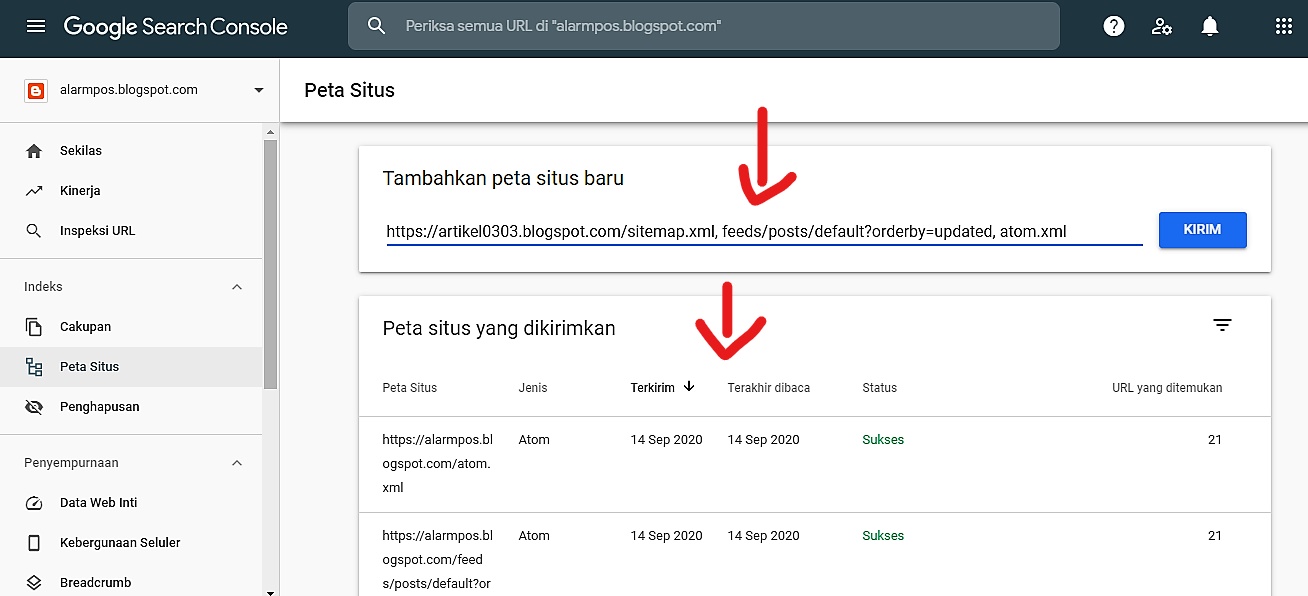Focus the URL inspection search field
Screen dimensions: 1308x596
point(704,26)
